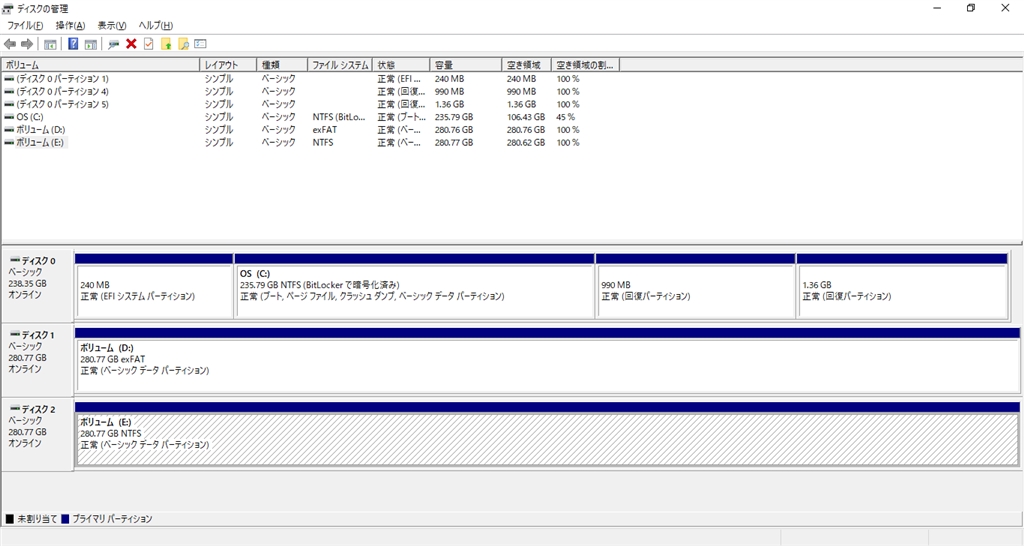Click the 235.79 GB capacity cell
The height and width of the screenshot is (546, 1024).
[454, 117]
